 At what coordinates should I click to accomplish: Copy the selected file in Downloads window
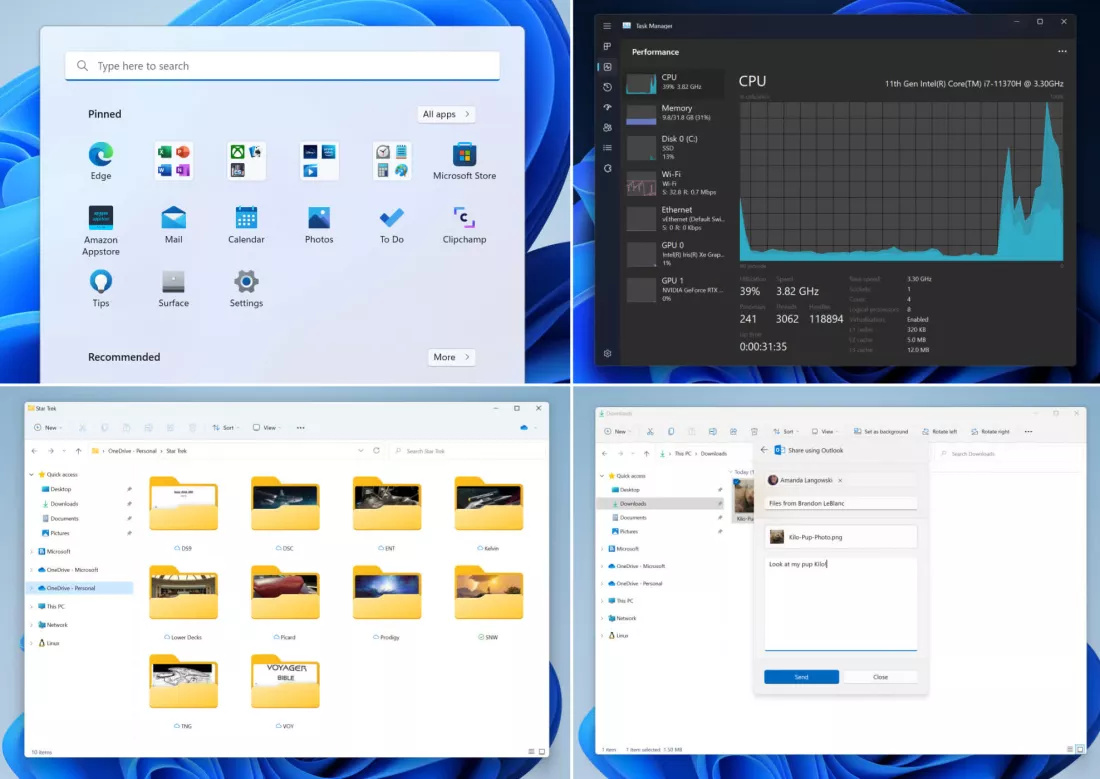point(671,432)
